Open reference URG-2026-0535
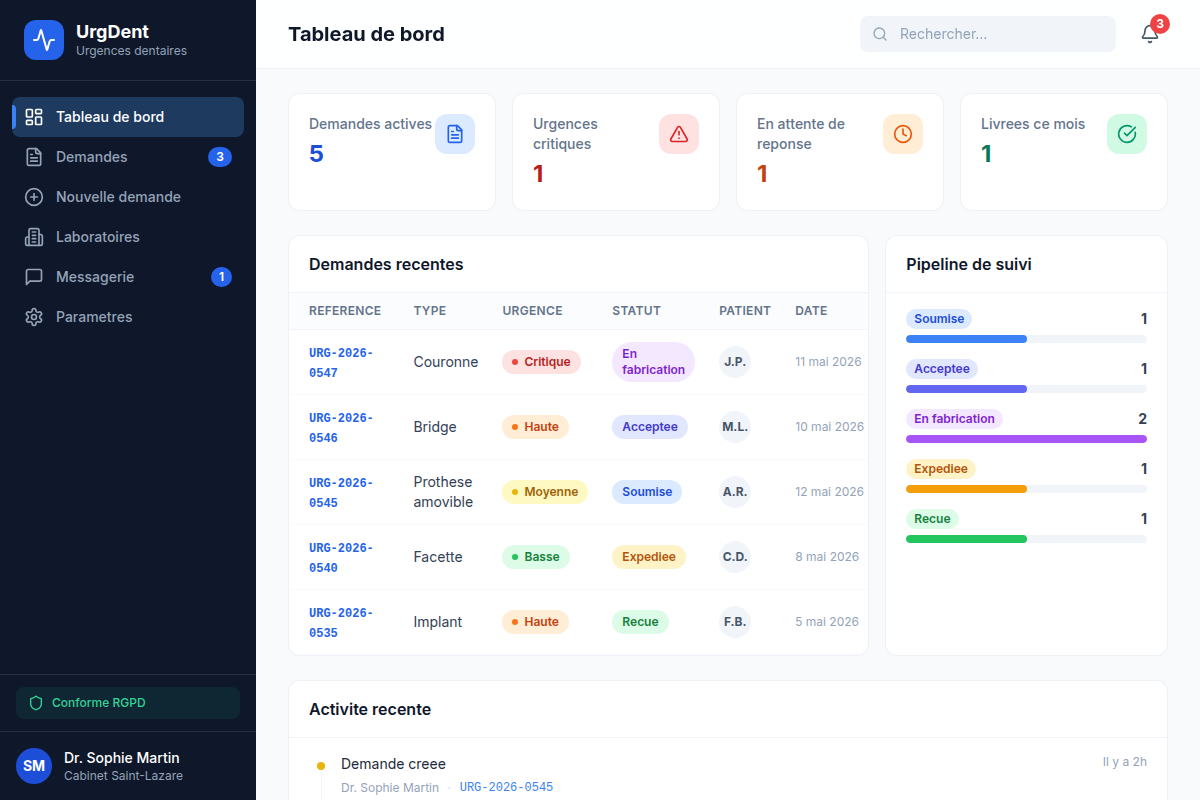1200x800 pixels. click(x=341, y=622)
